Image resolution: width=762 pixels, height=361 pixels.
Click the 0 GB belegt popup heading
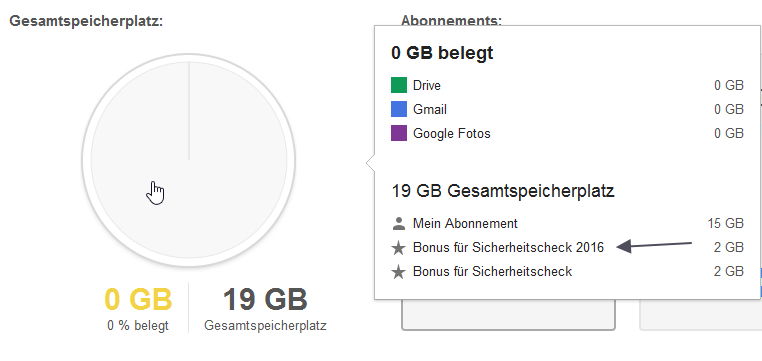(442, 52)
